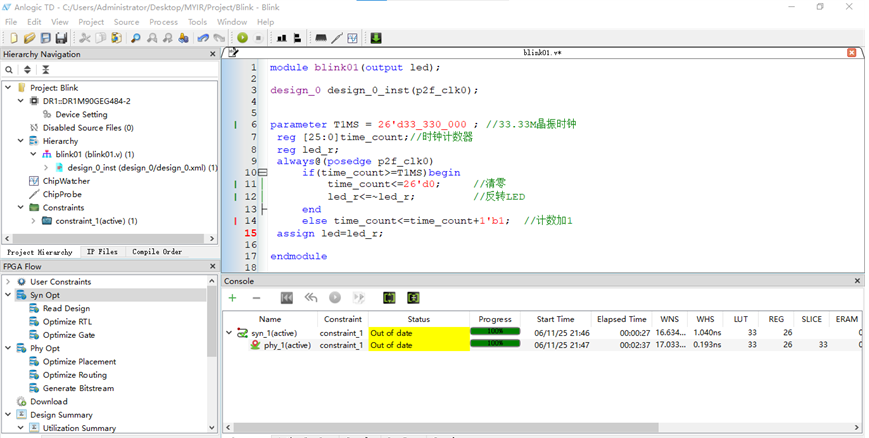Image resolution: width=869 pixels, height=438 pixels.
Task: Expand User Constraints in FPGA Flow
Action: coord(8,282)
